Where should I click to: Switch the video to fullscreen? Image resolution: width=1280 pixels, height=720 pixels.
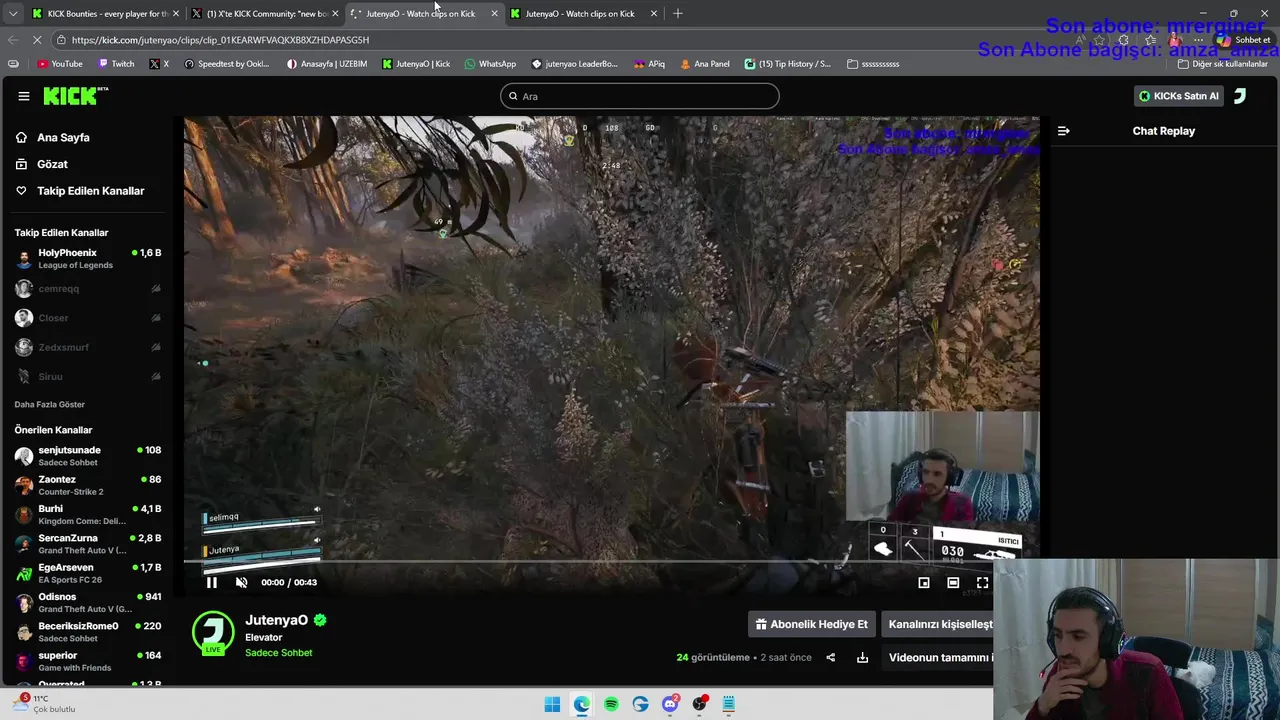pos(983,582)
